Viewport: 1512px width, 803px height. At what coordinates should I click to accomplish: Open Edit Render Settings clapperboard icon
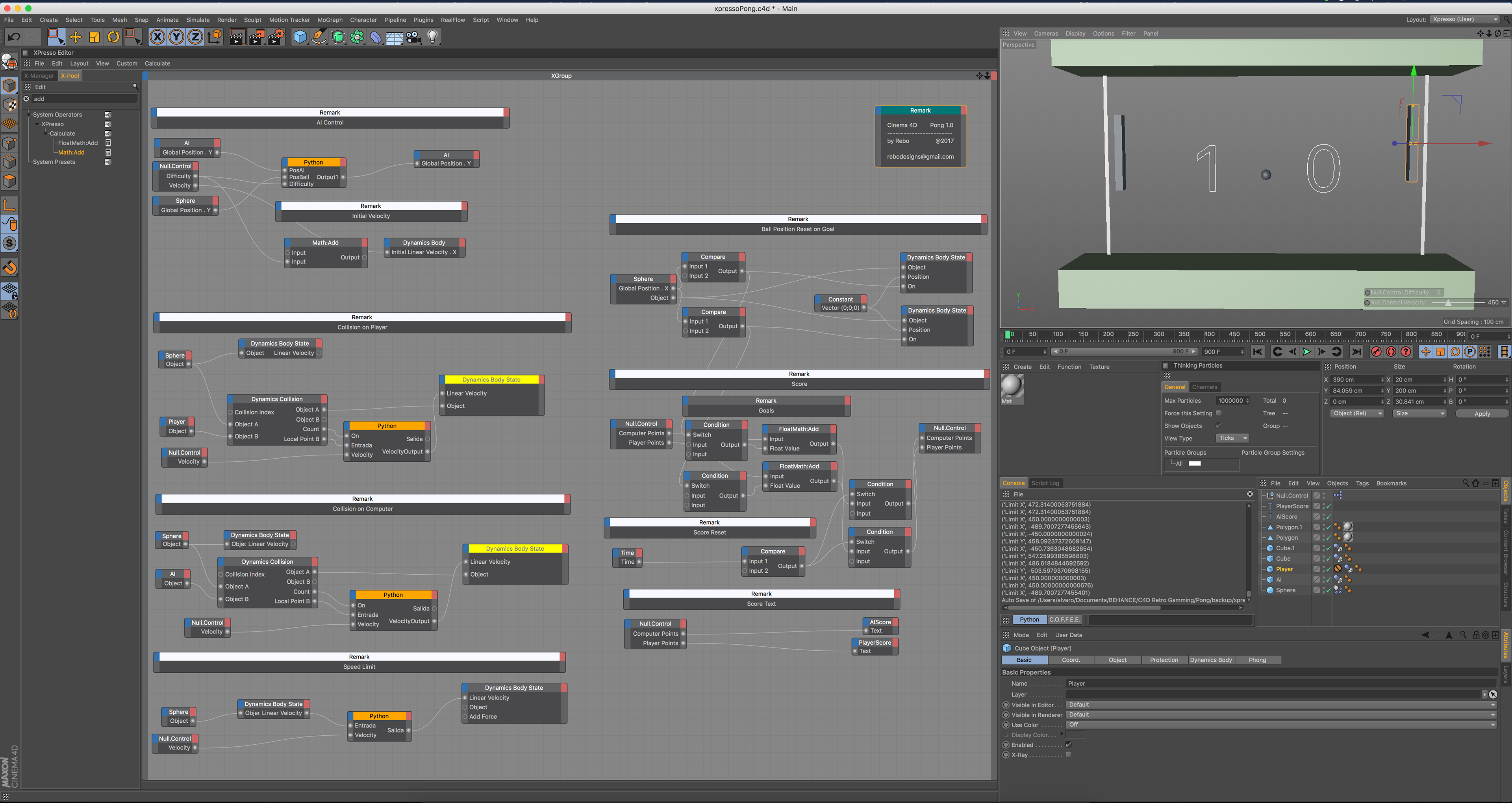(276, 37)
